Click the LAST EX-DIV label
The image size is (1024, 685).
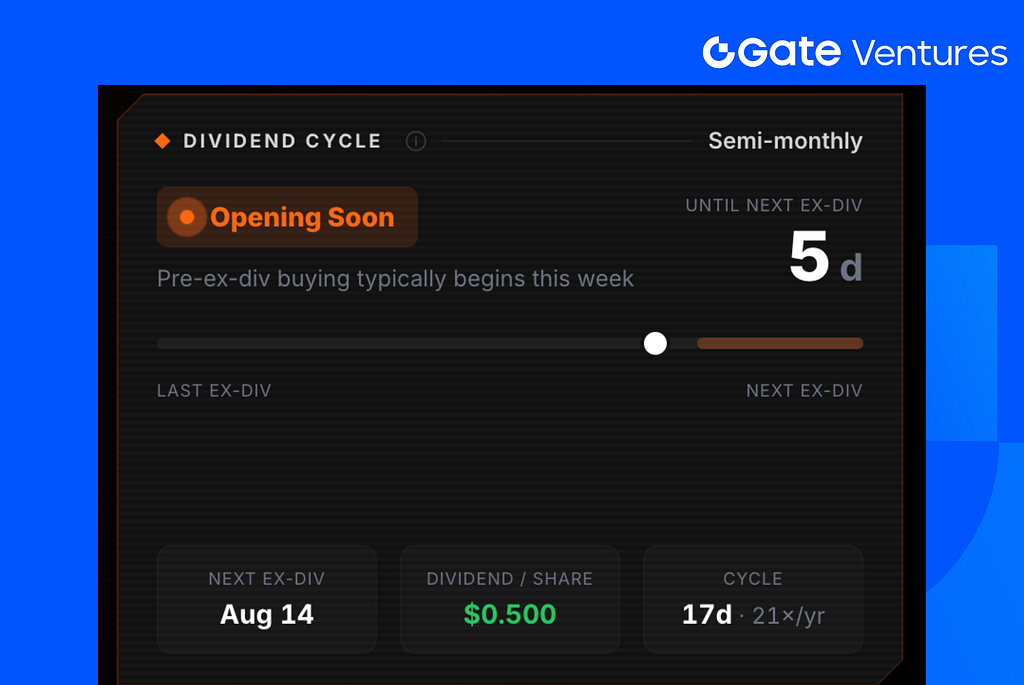pyautogui.click(x=214, y=390)
